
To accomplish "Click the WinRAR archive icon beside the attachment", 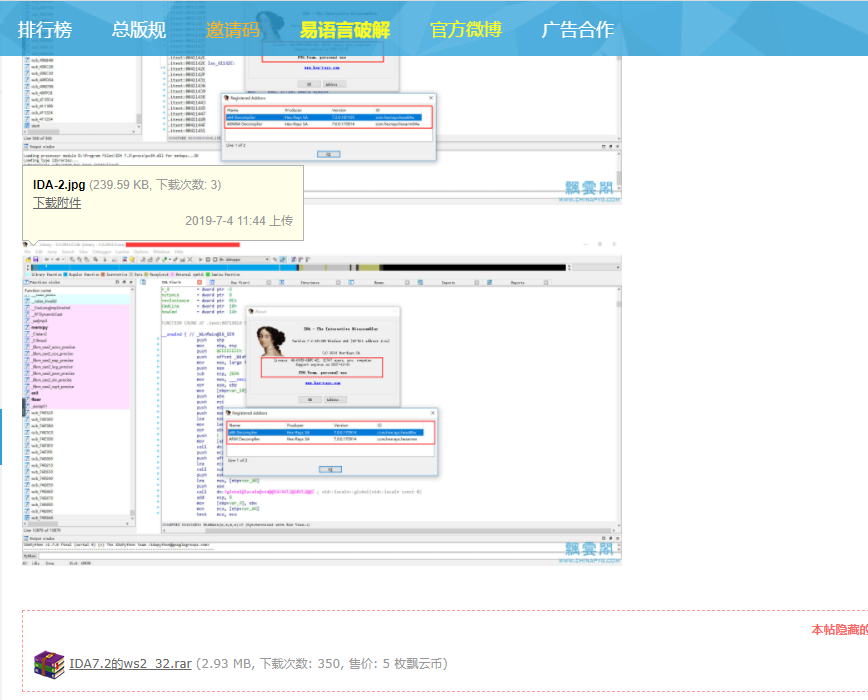I will coord(49,664).
